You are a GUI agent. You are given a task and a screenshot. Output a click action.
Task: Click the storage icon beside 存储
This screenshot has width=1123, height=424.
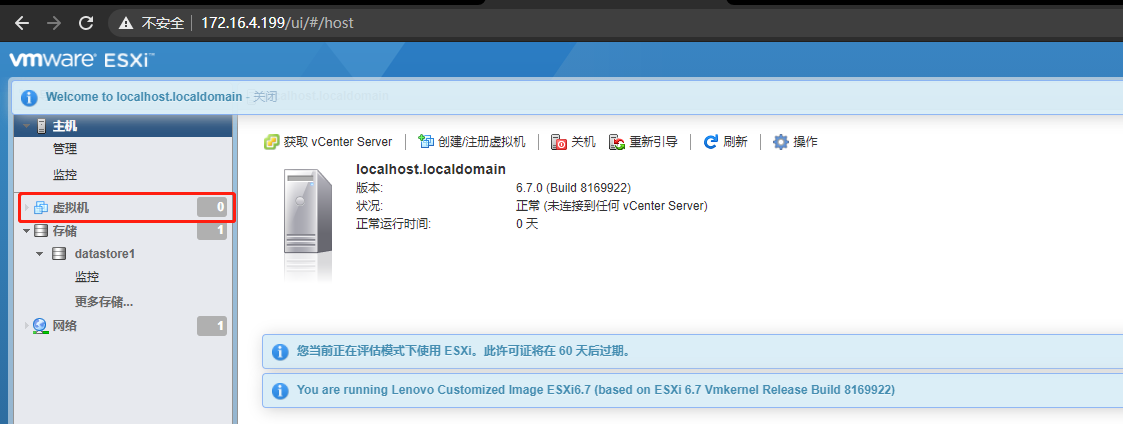[41, 231]
